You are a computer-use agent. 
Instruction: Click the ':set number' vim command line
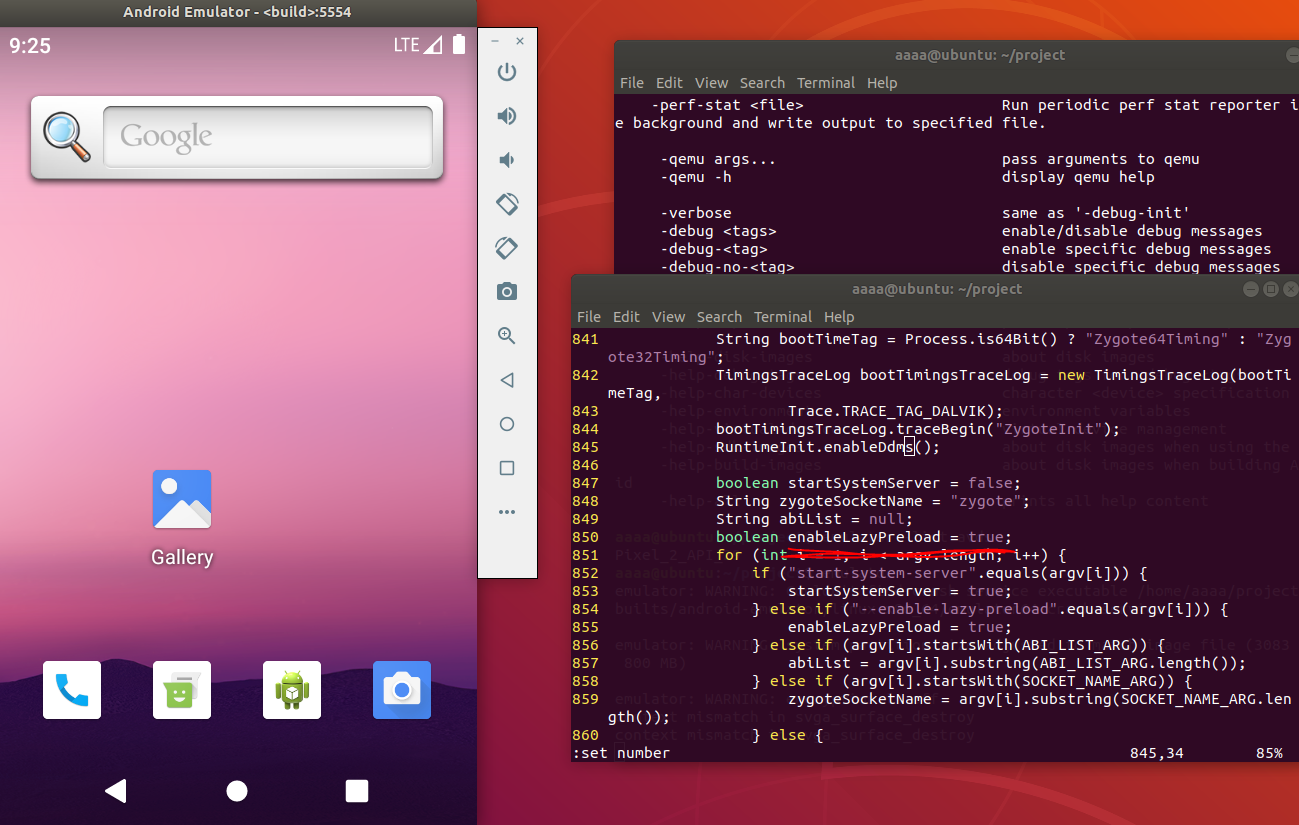(x=621, y=753)
